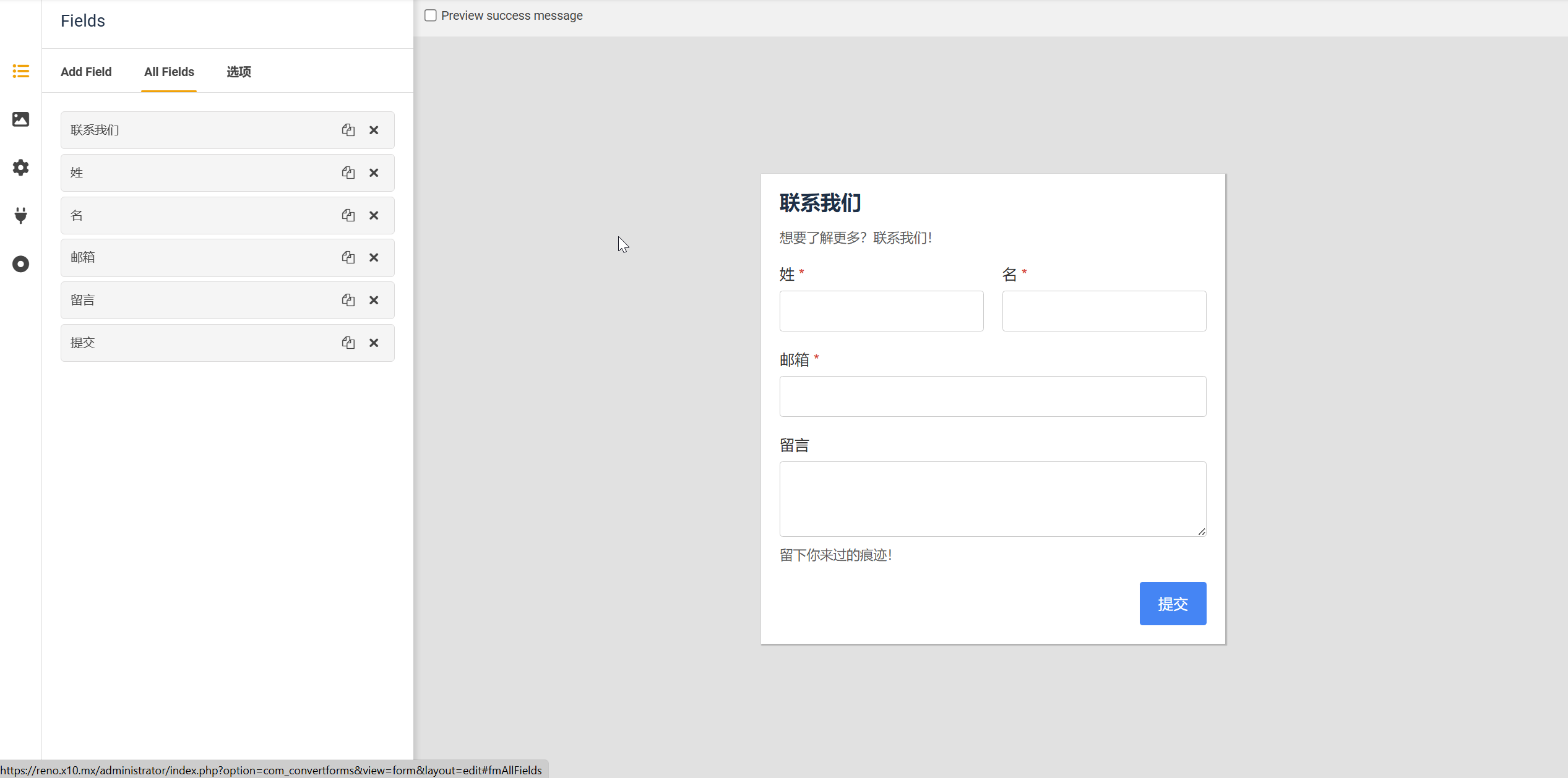This screenshot has height=778, width=1568.
Task: Click the circle icon in sidebar
Action: (x=20, y=264)
